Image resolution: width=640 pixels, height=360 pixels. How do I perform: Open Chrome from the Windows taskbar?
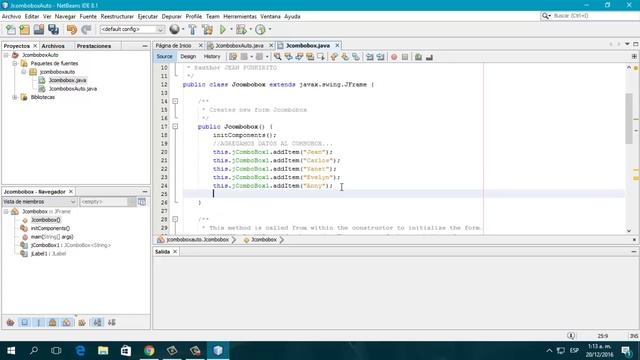point(149,351)
